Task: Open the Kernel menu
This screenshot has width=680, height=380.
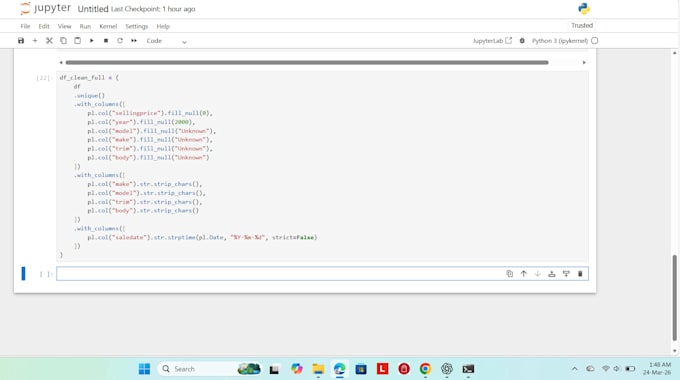Action: click(x=108, y=26)
